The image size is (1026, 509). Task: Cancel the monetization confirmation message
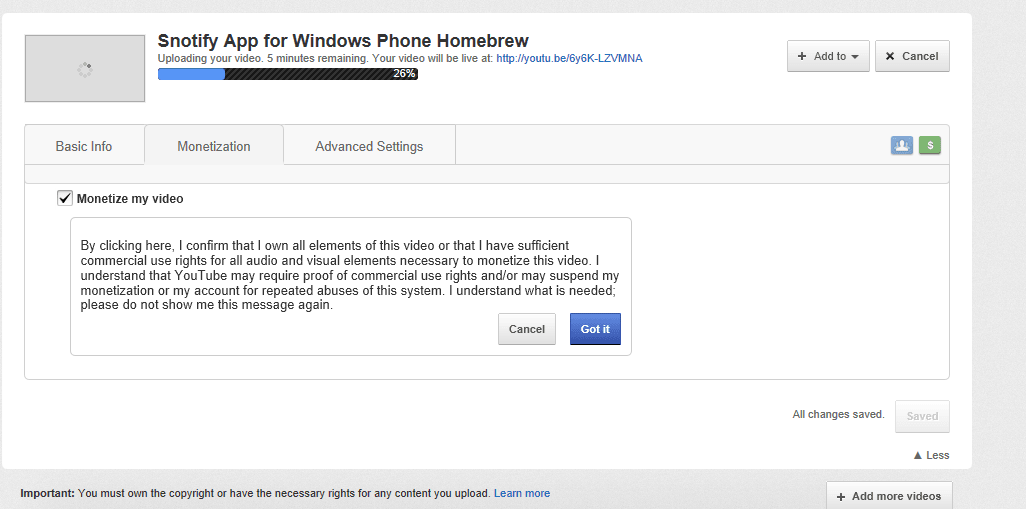[x=527, y=329]
